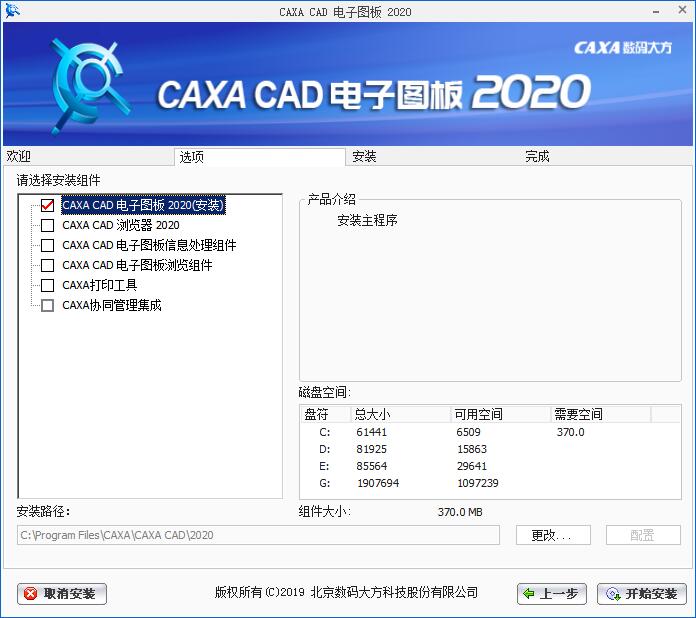Tick the CAXA CAD 电子图板浏览组件 checkbox
Viewport: 696px width, 618px height.
tap(47, 265)
